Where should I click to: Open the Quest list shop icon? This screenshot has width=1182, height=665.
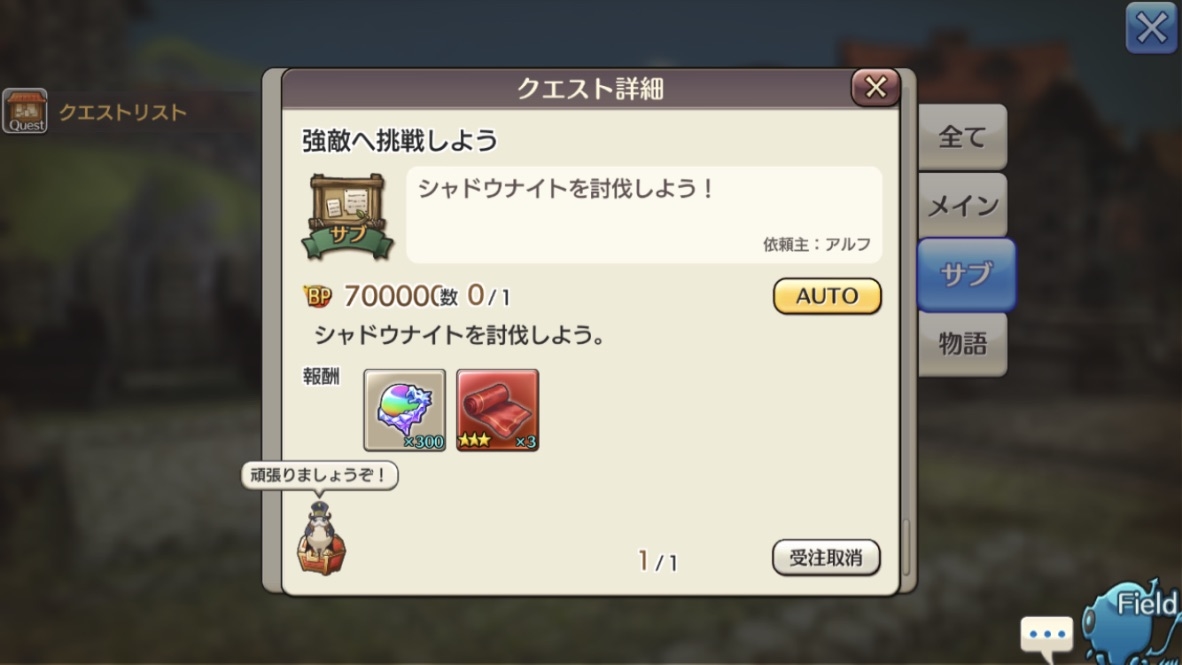[x=25, y=112]
